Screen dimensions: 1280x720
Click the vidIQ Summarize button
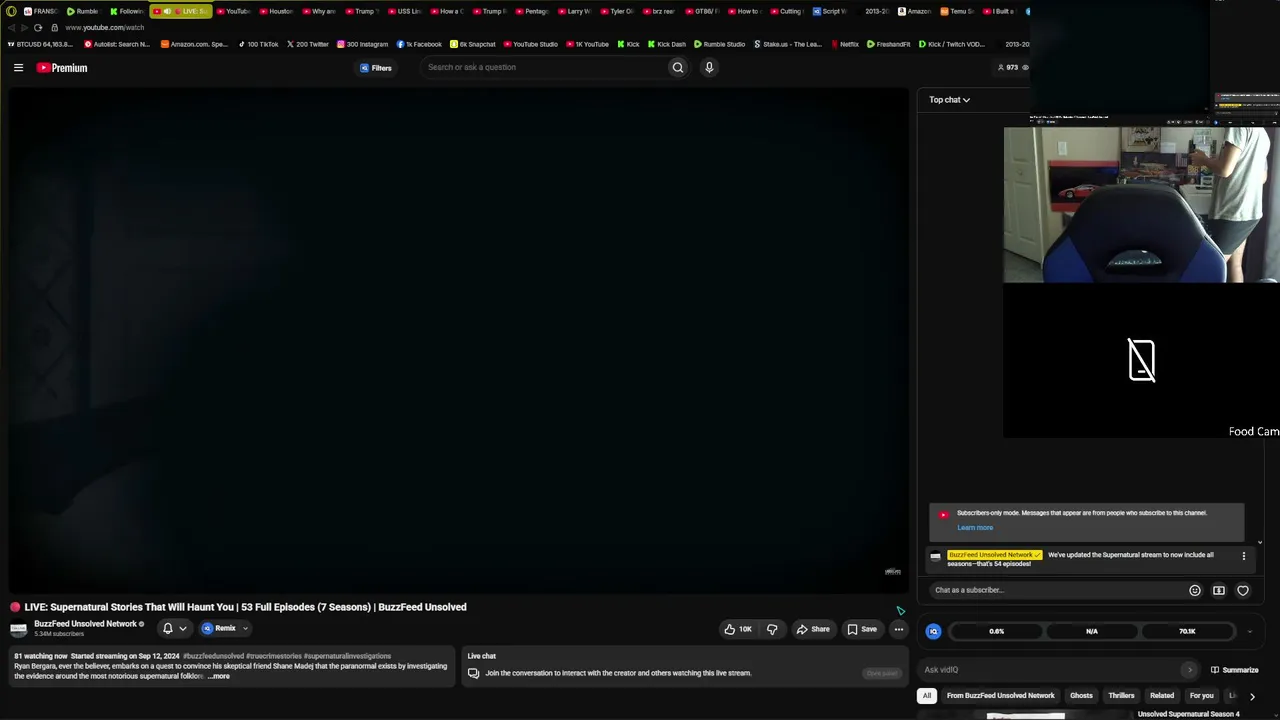click(1235, 670)
